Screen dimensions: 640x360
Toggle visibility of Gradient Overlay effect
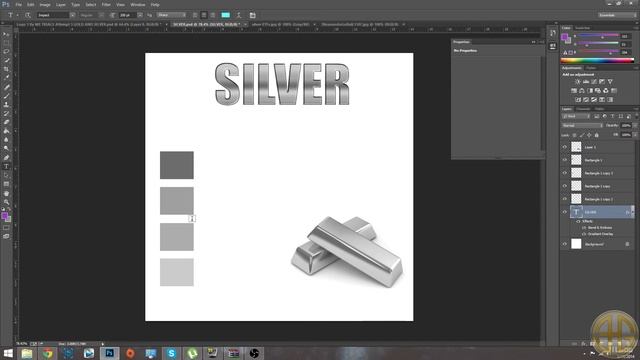click(584, 234)
